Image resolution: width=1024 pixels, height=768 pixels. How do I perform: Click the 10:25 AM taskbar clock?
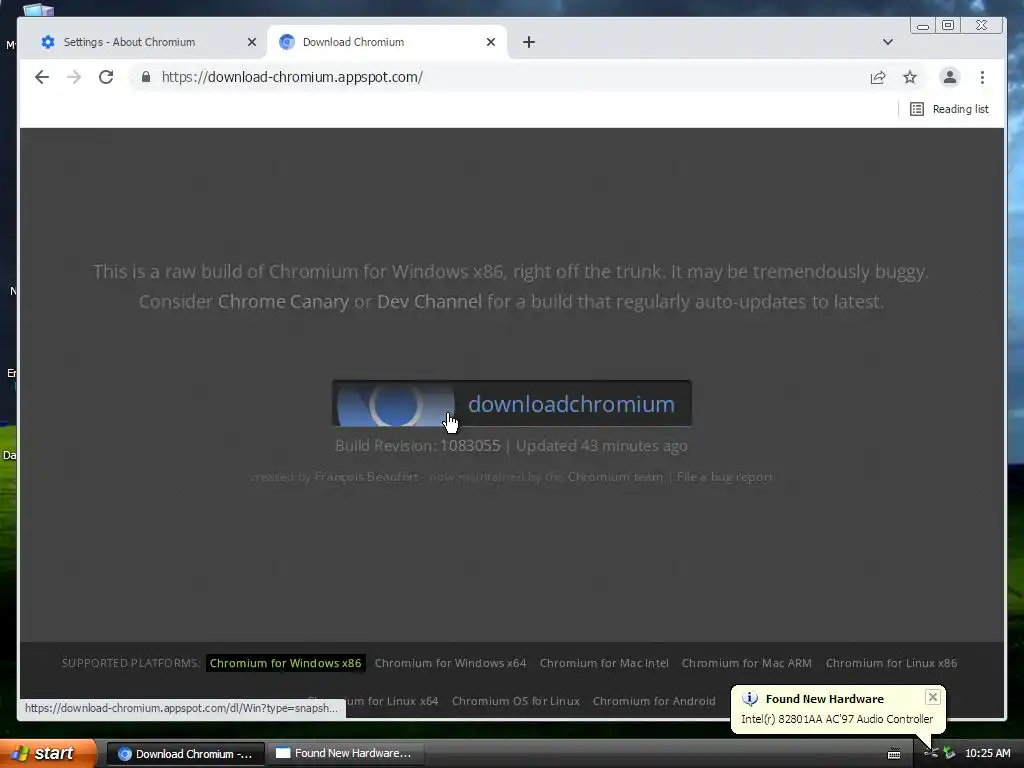987,753
